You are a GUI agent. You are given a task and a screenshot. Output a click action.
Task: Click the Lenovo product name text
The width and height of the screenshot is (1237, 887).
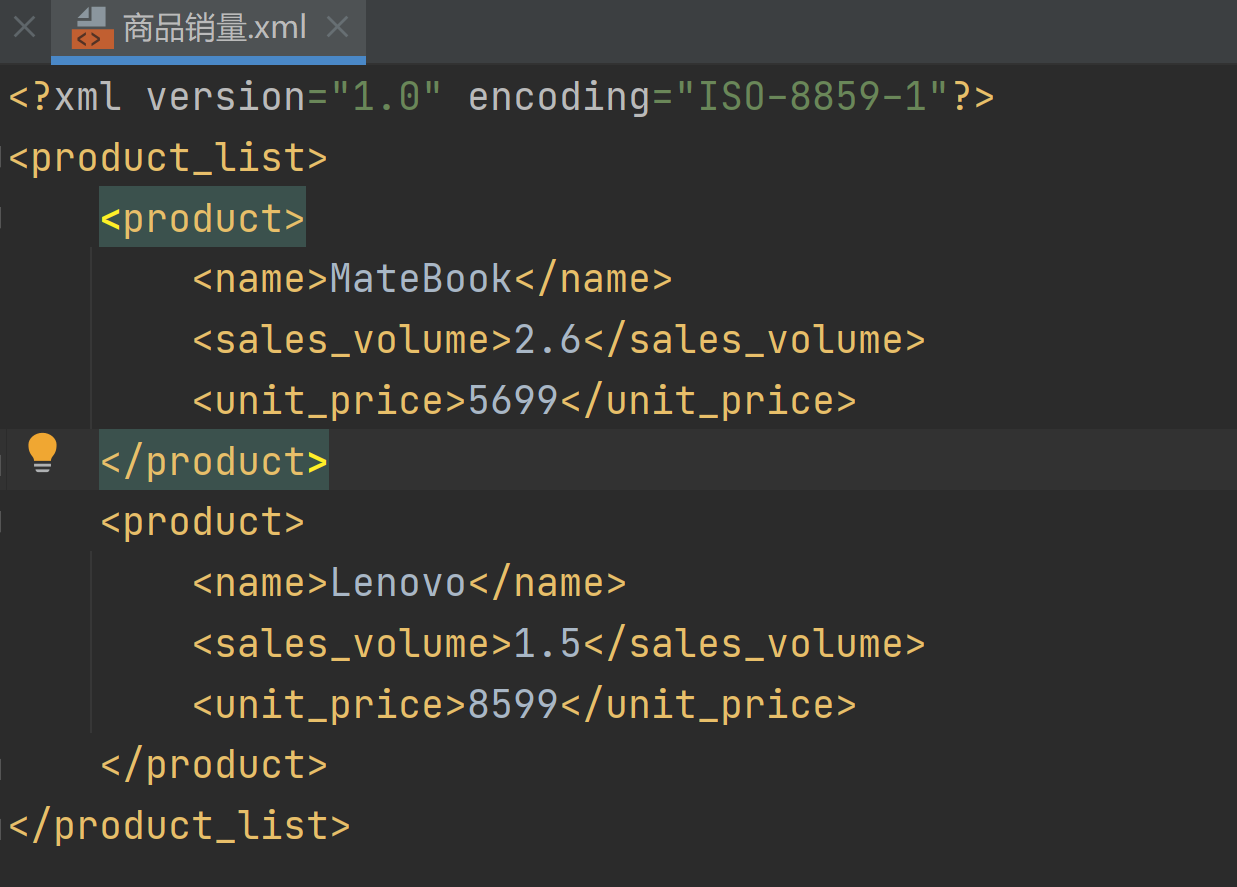pyautogui.click(x=397, y=581)
